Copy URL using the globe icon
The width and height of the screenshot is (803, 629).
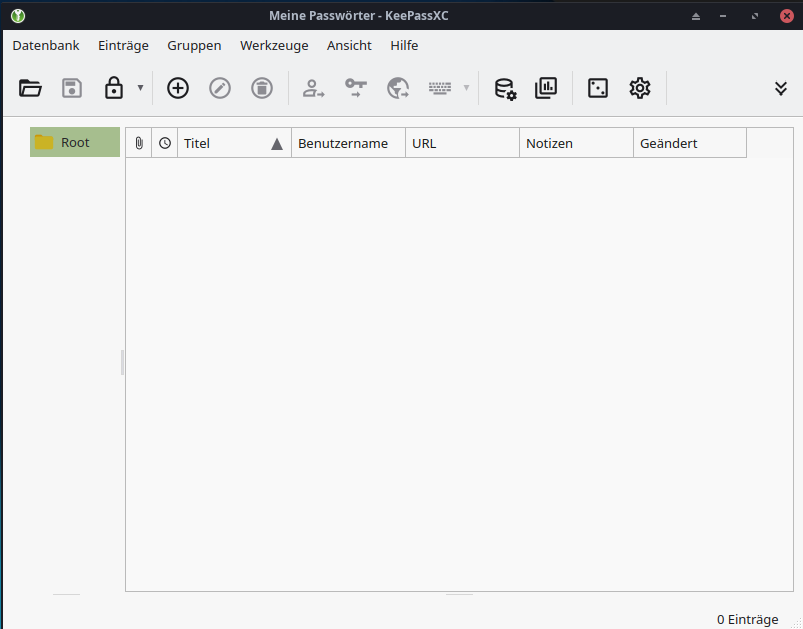(x=398, y=88)
